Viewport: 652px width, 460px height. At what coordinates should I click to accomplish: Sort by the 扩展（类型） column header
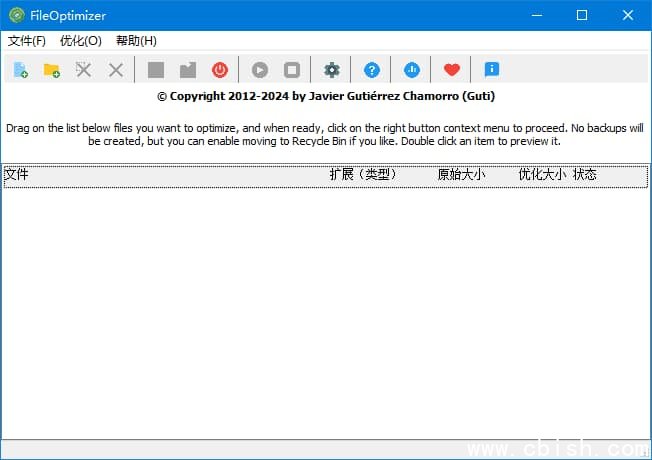point(362,174)
